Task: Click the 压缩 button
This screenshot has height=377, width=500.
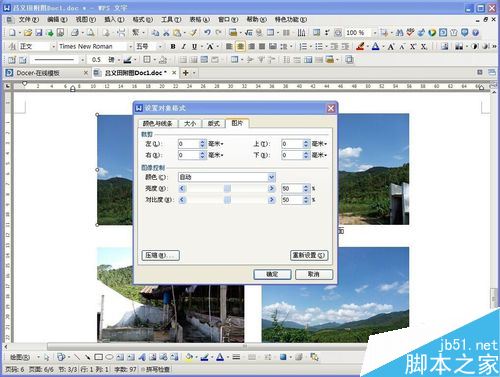Action: pyautogui.click(x=160, y=256)
